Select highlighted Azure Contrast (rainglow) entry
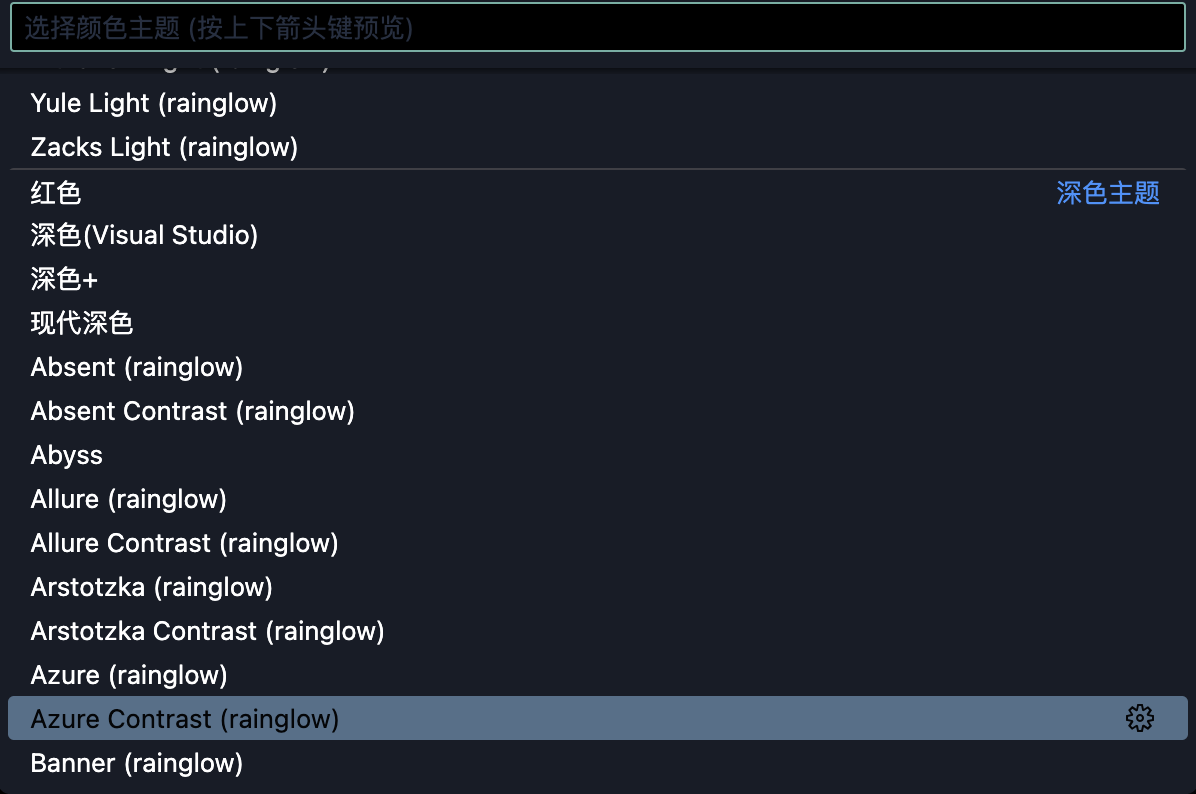1196x794 pixels. pyautogui.click(x=598, y=718)
